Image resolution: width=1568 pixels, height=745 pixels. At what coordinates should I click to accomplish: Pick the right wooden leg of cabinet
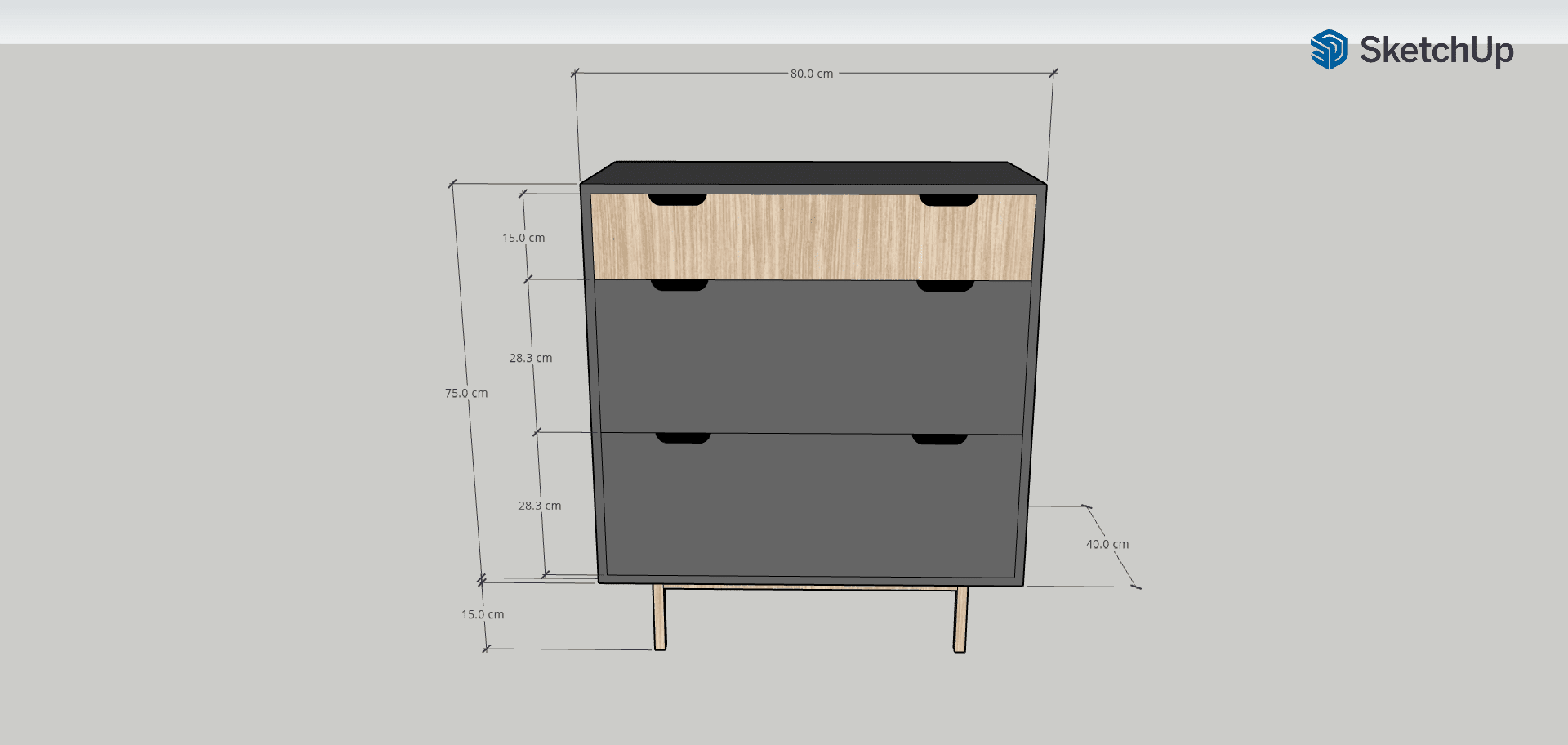click(961, 619)
